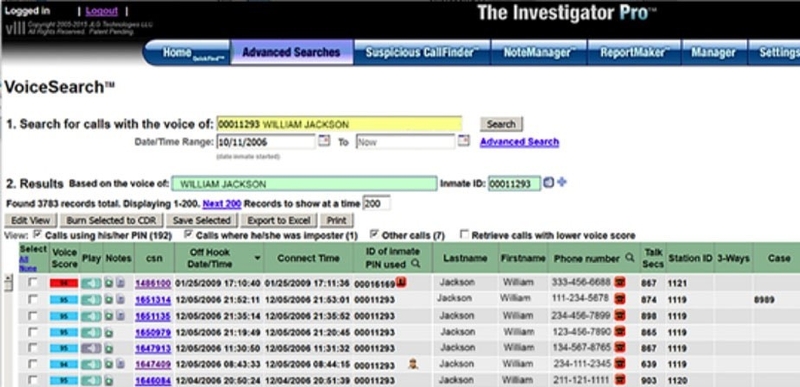Click the Save Selected button

[201, 220]
